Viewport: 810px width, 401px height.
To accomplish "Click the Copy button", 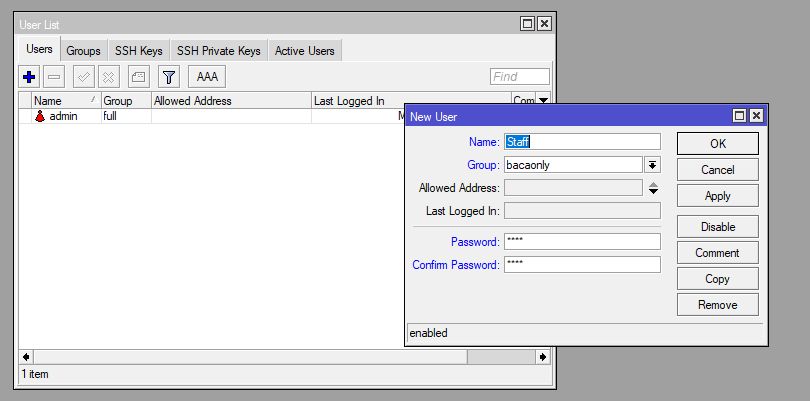I will [x=718, y=279].
